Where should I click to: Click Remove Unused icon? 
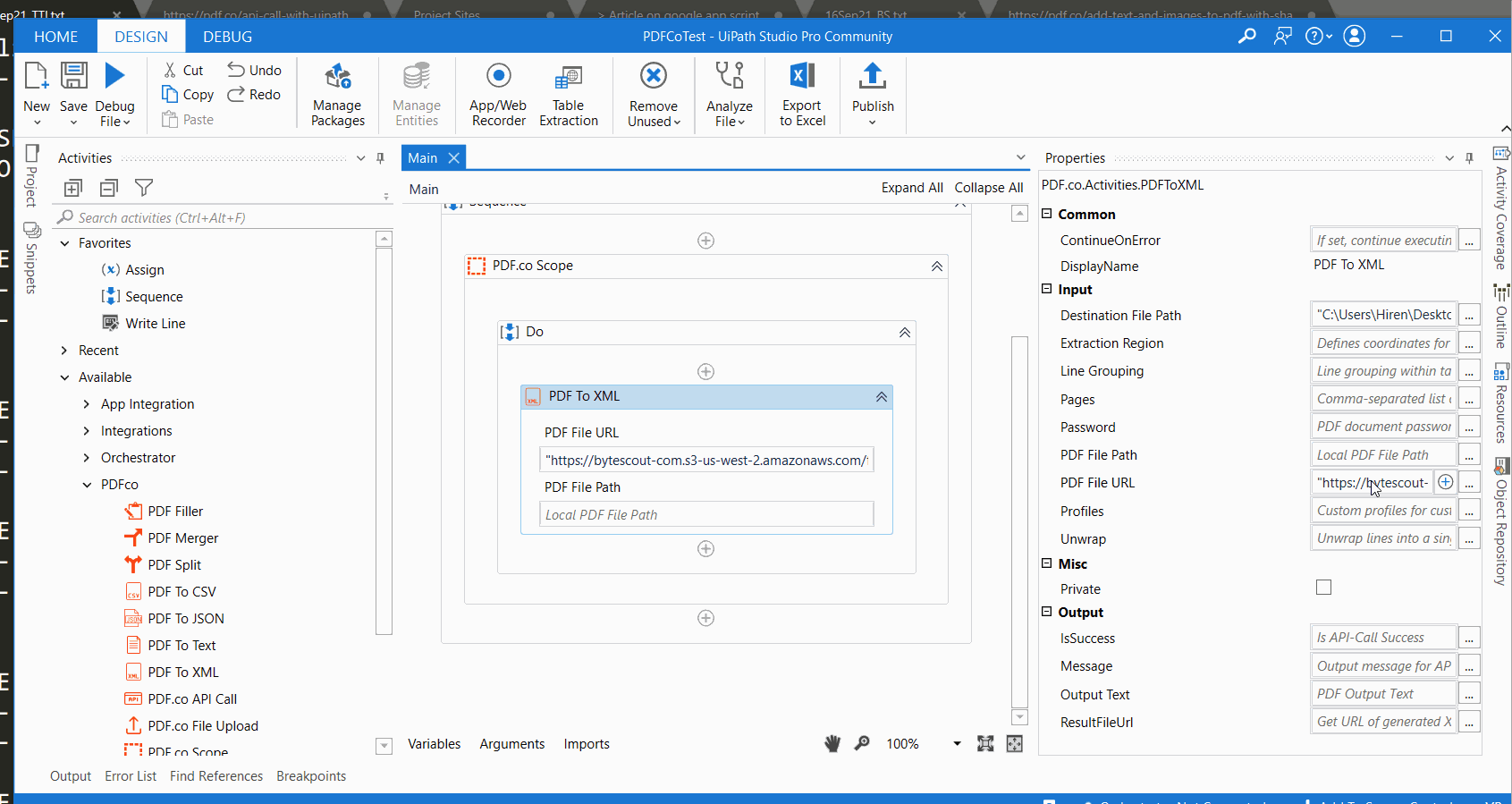[654, 77]
